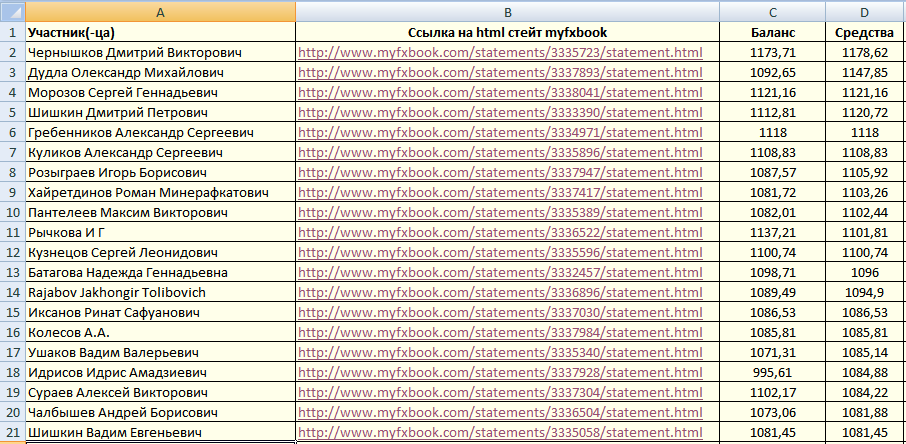Open statement link 3337304
The width and height of the screenshot is (906, 444).
click(500, 392)
